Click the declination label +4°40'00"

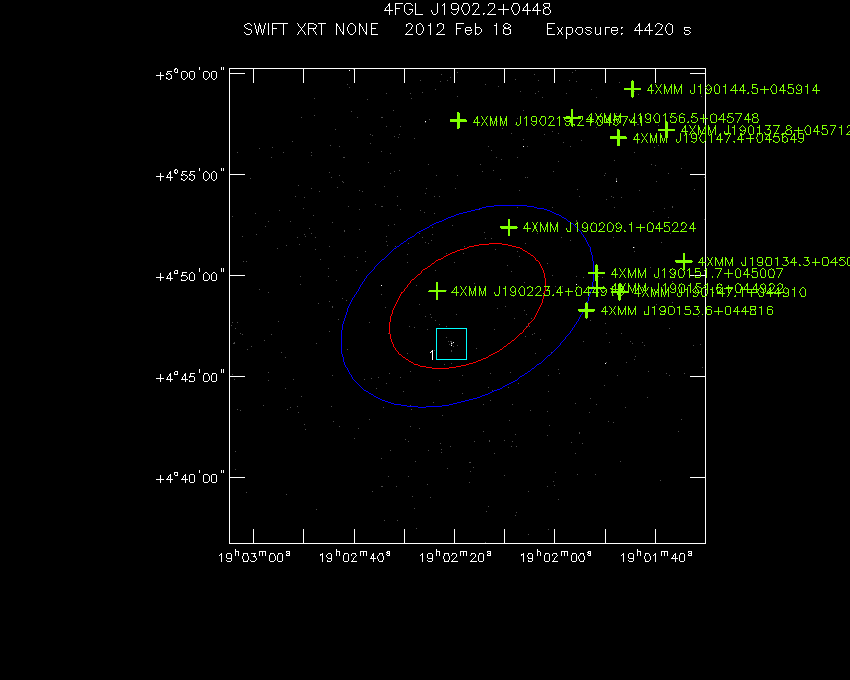point(190,478)
